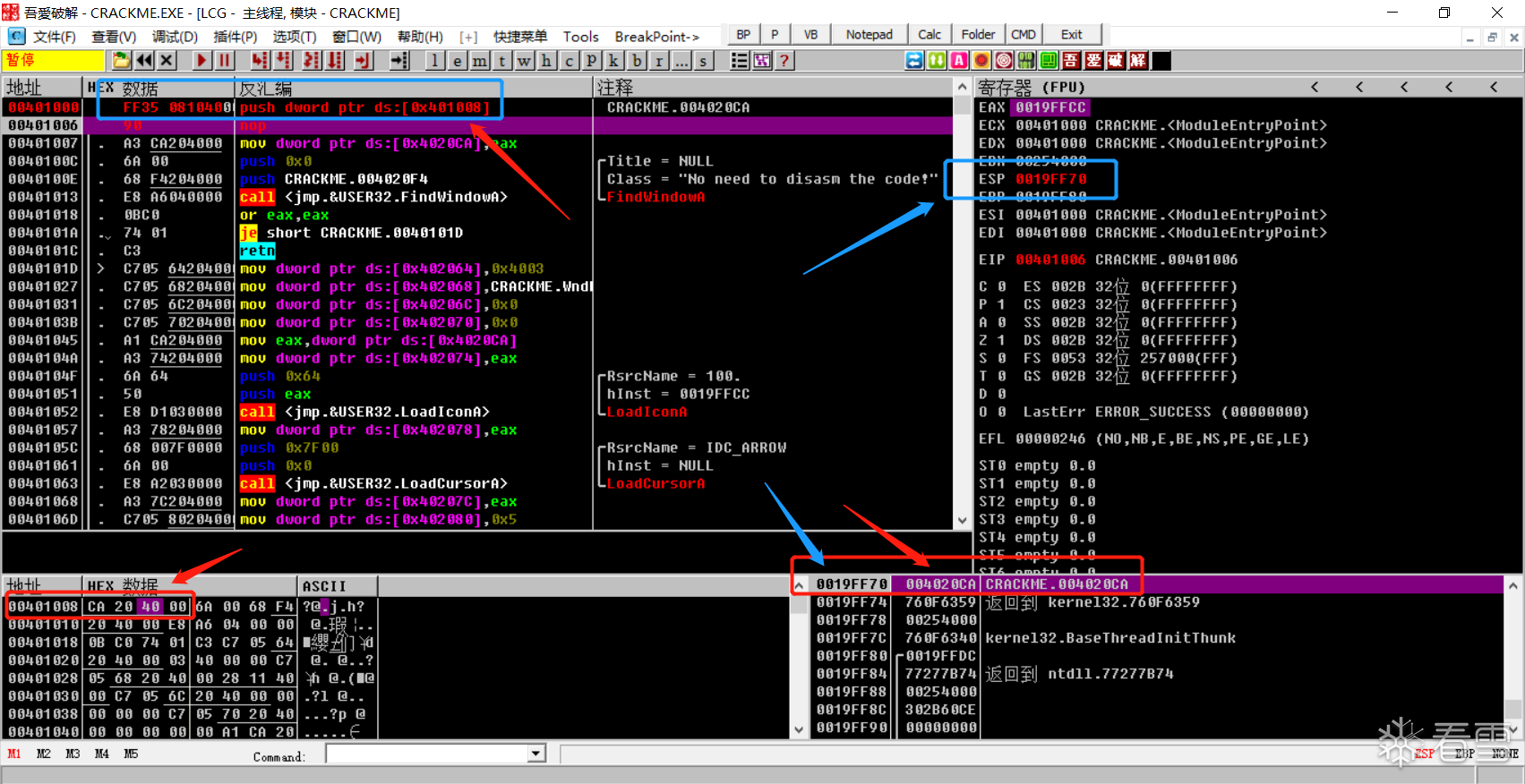Open the Log window with the 'l' button
This screenshot has height=784, width=1525.
[x=434, y=60]
